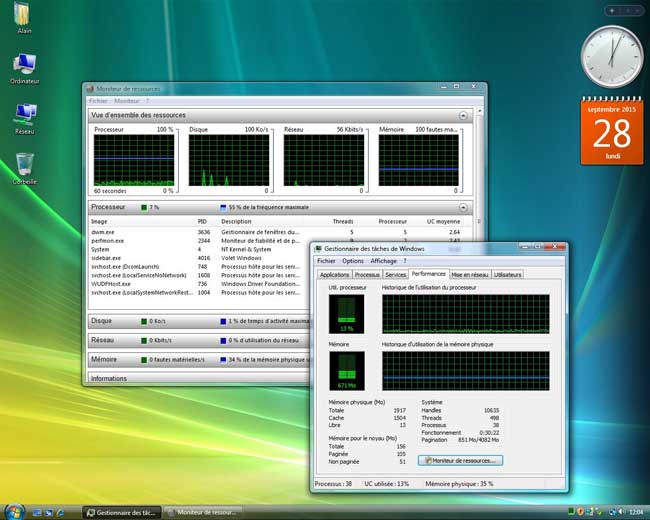This screenshot has height=520, width=650.
Task: Switch to the Applications tab
Action: pos(335,275)
